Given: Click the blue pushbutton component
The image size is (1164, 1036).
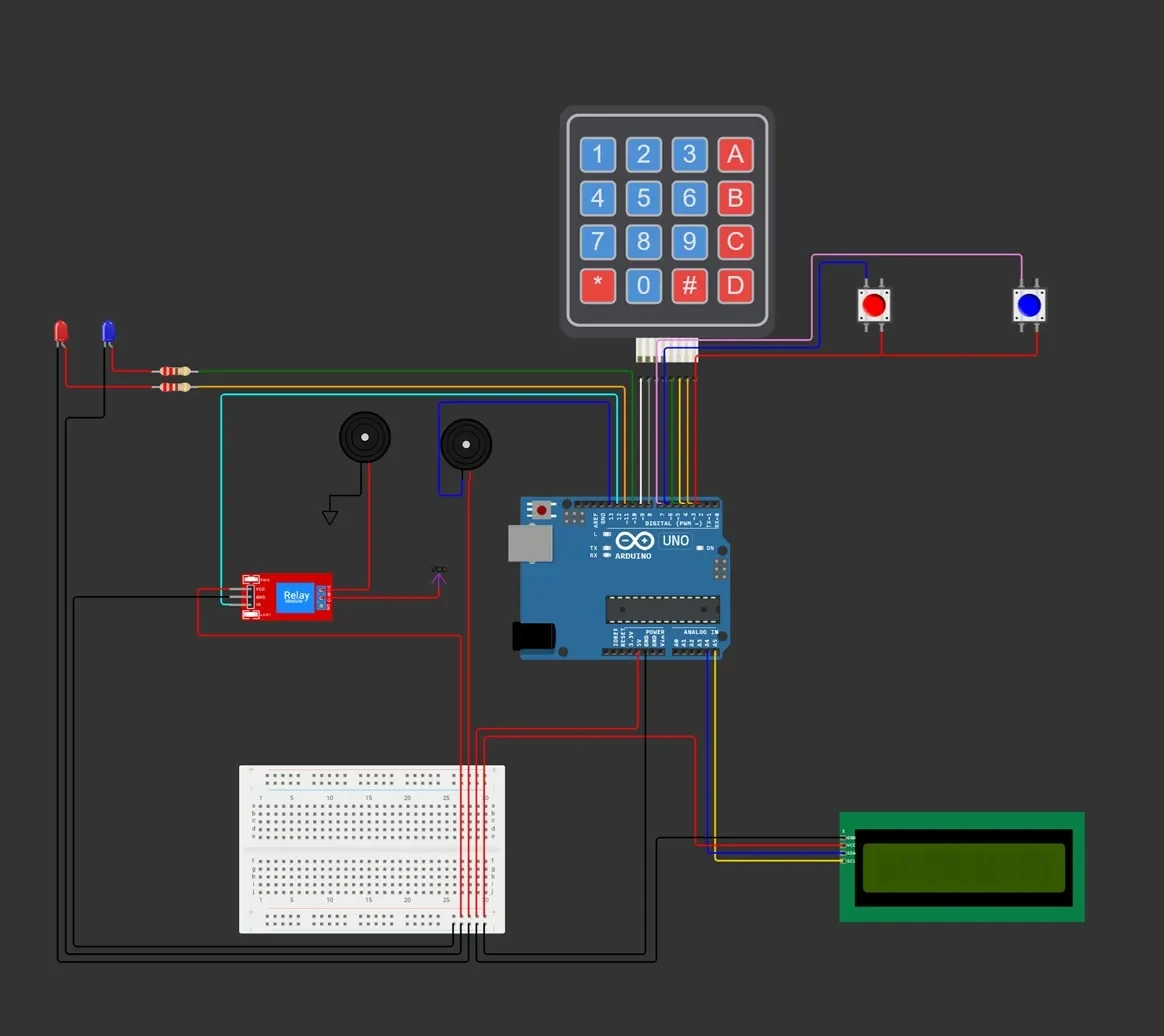Looking at the screenshot, I should pyautogui.click(x=1029, y=305).
